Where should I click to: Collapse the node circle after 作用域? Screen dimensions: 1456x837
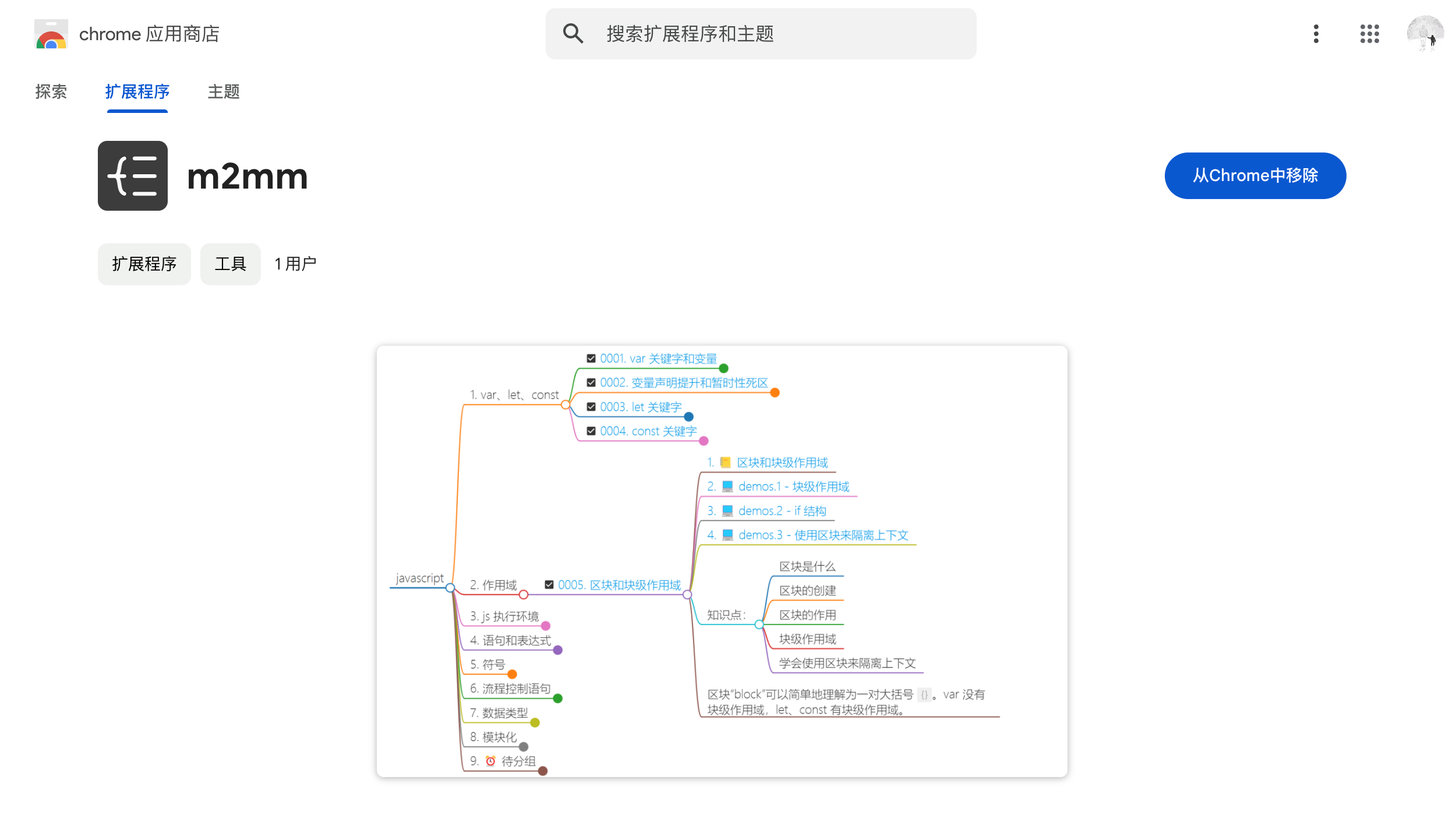(x=524, y=595)
